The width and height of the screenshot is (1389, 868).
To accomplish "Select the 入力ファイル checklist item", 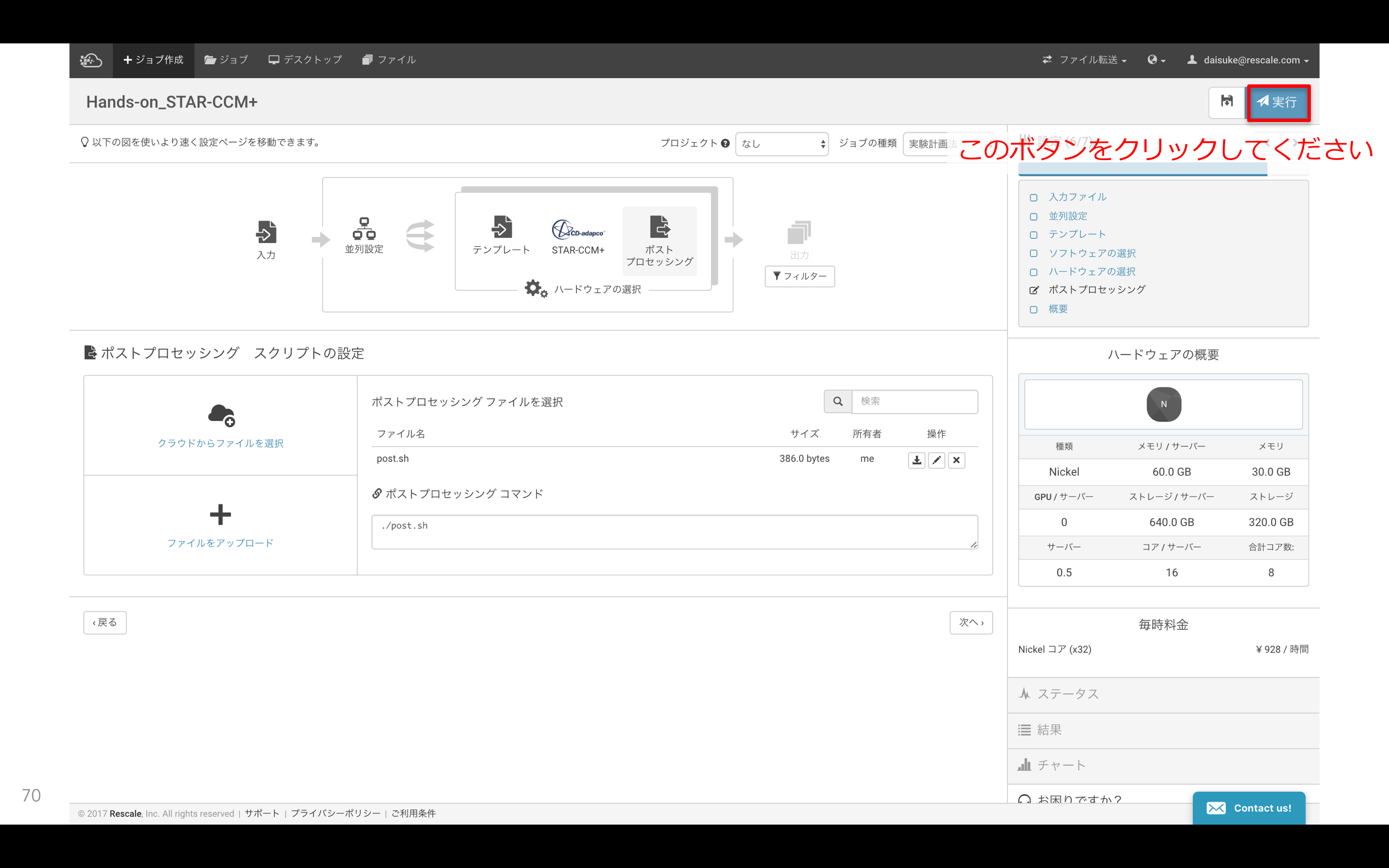I will point(1077,197).
